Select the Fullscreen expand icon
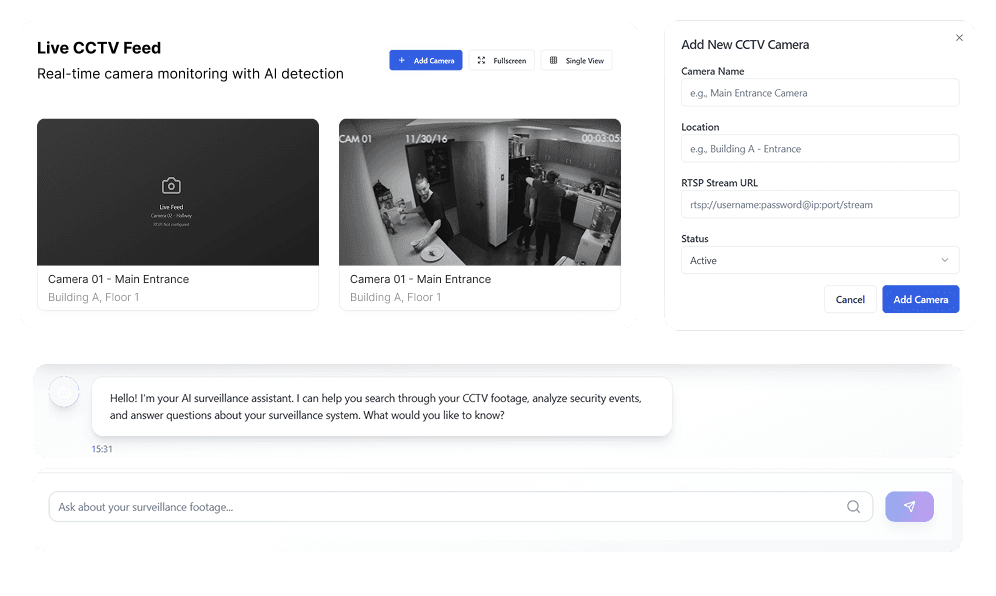This screenshot has height=596, width=996. point(479,60)
